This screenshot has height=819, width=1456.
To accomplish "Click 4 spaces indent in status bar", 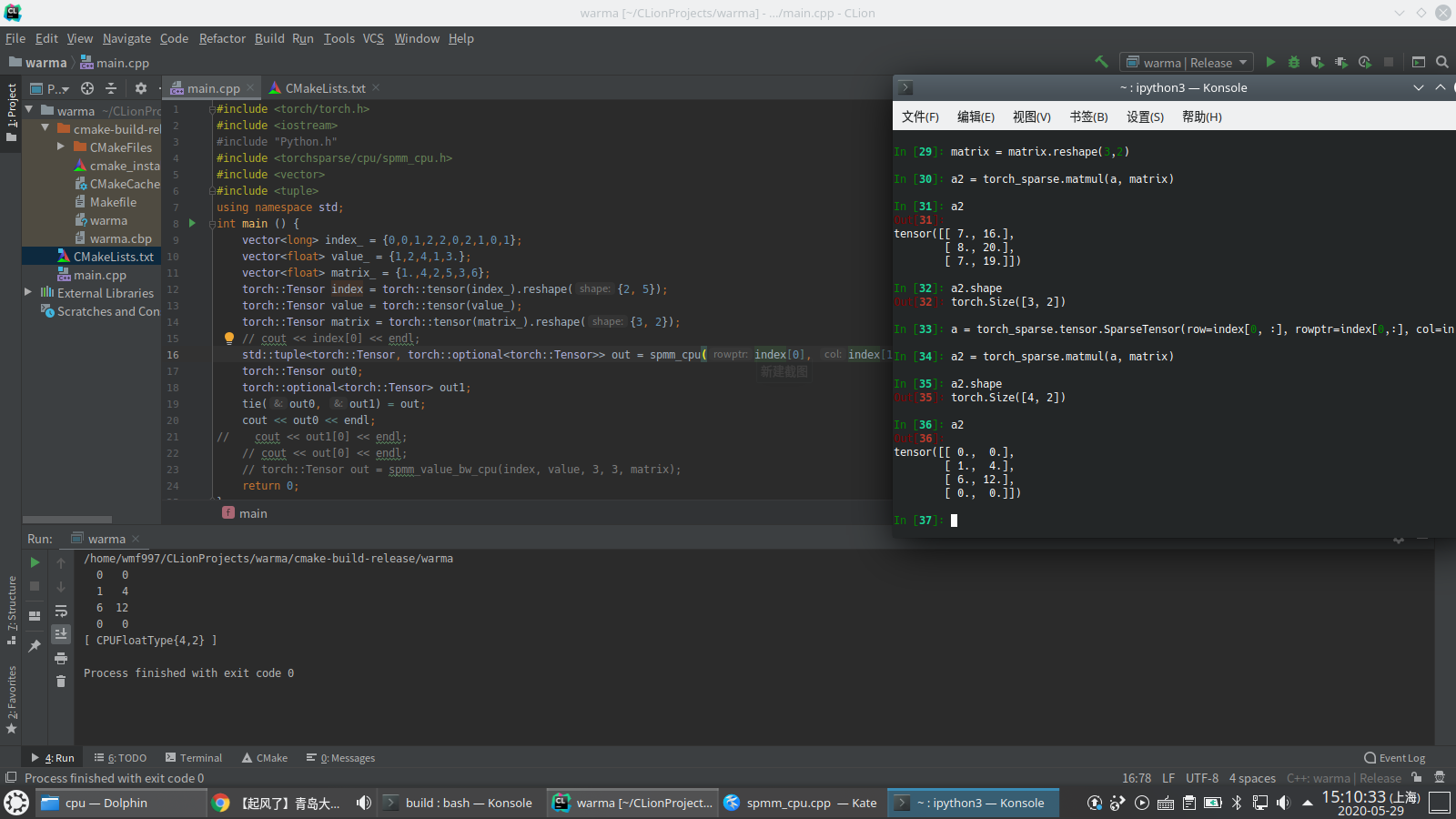I will click(x=1252, y=778).
